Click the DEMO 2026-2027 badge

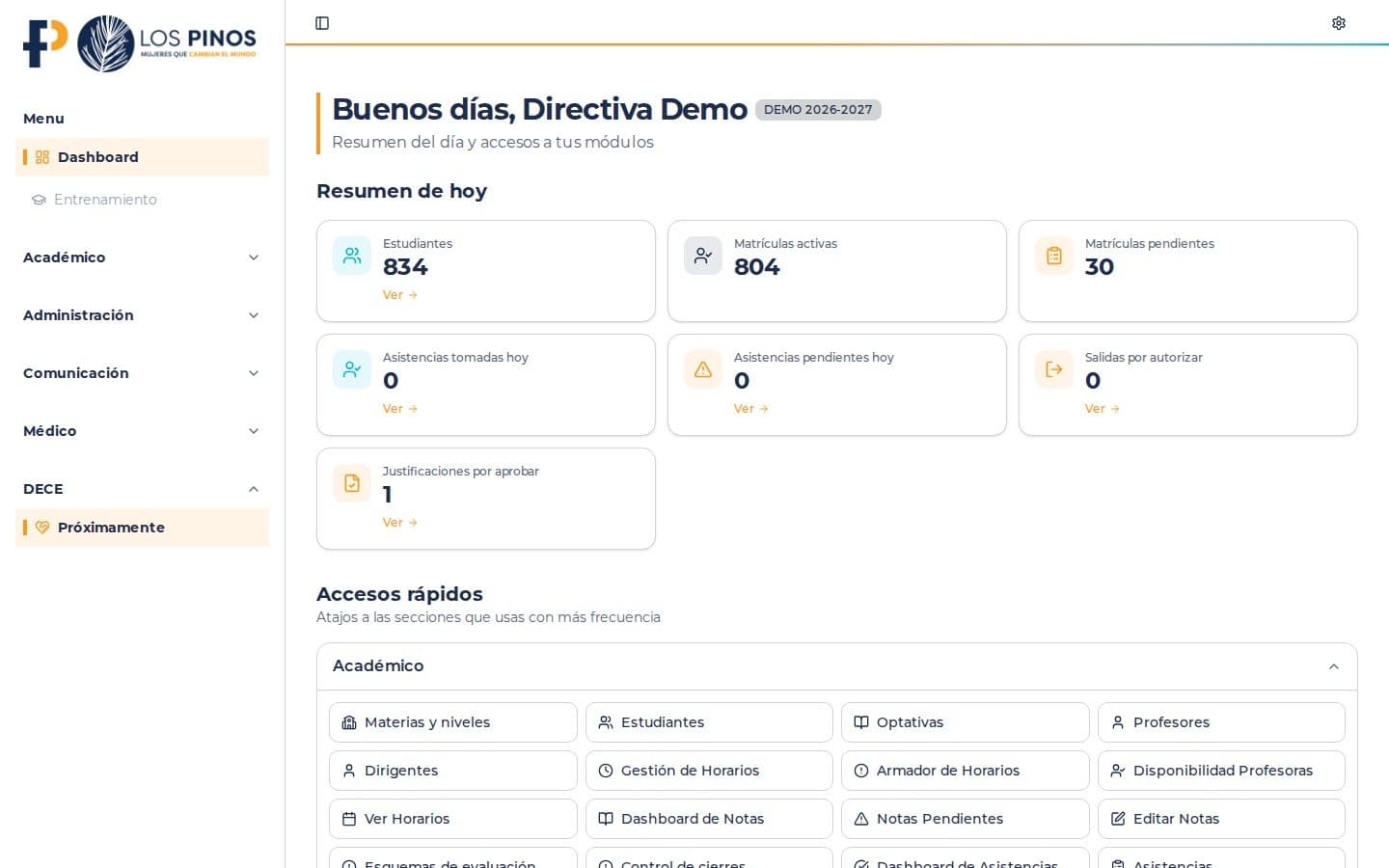[x=818, y=110]
